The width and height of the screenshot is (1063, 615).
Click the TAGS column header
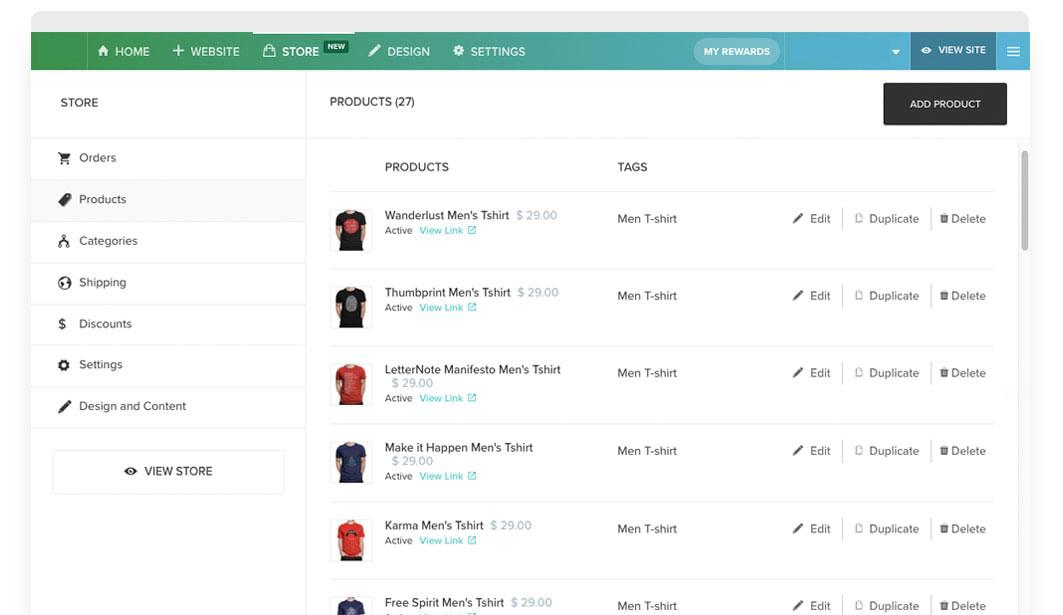tap(632, 167)
